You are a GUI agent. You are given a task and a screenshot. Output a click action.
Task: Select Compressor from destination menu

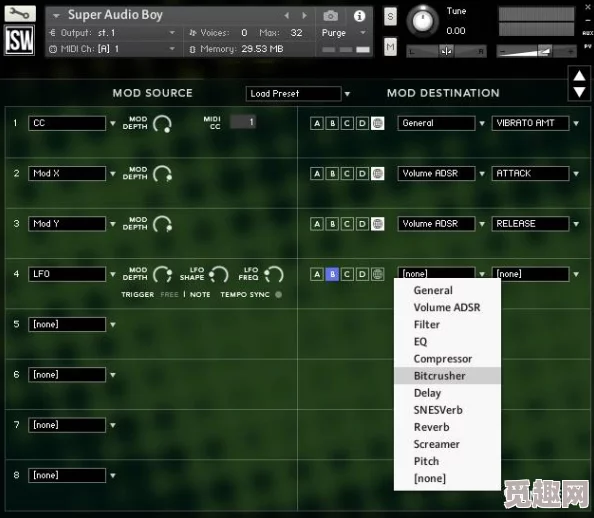(x=447, y=359)
